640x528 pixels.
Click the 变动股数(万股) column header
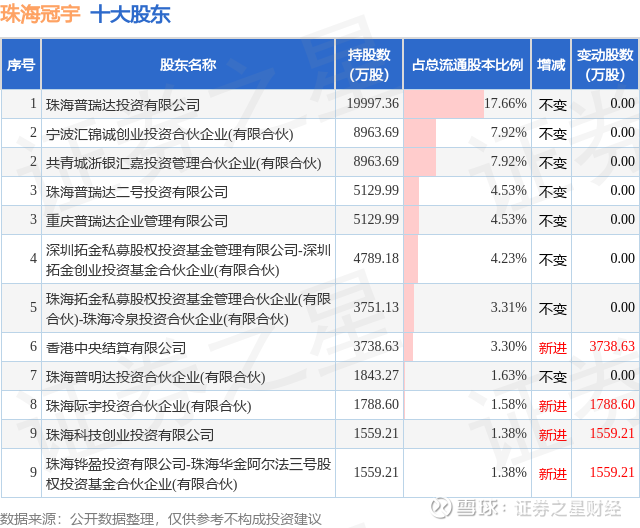coord(605,64)
